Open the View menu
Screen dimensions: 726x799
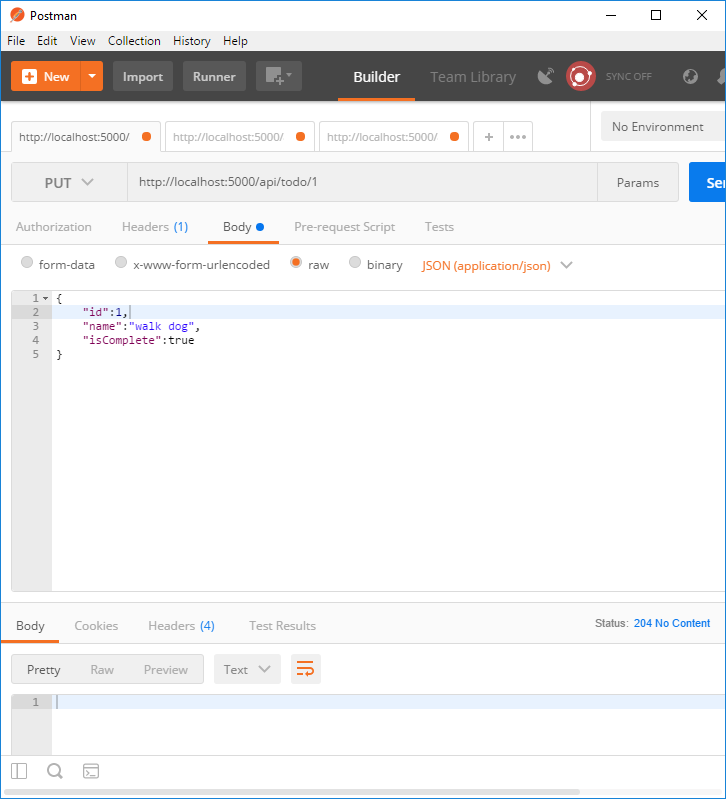(83, 41)
